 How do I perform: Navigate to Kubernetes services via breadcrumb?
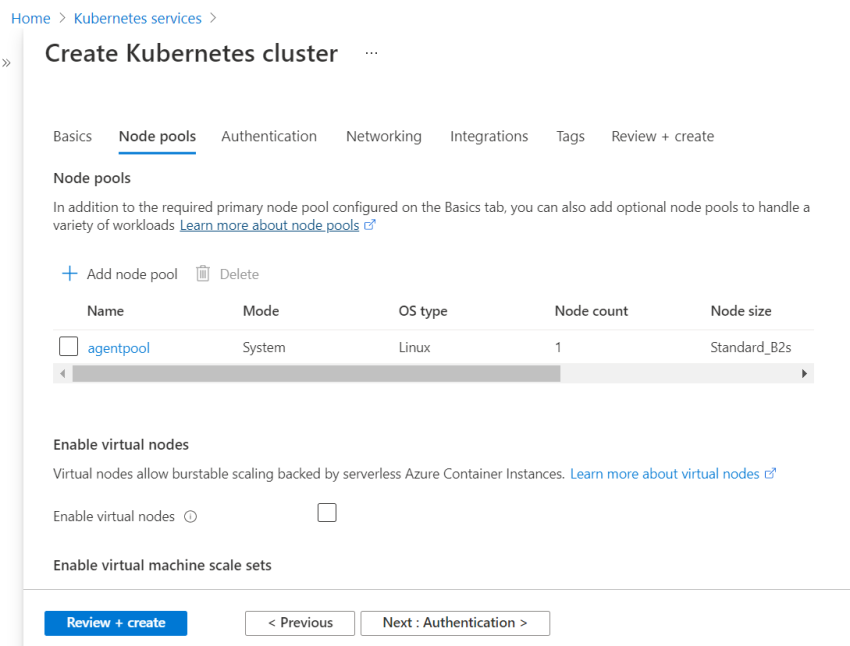137,17
